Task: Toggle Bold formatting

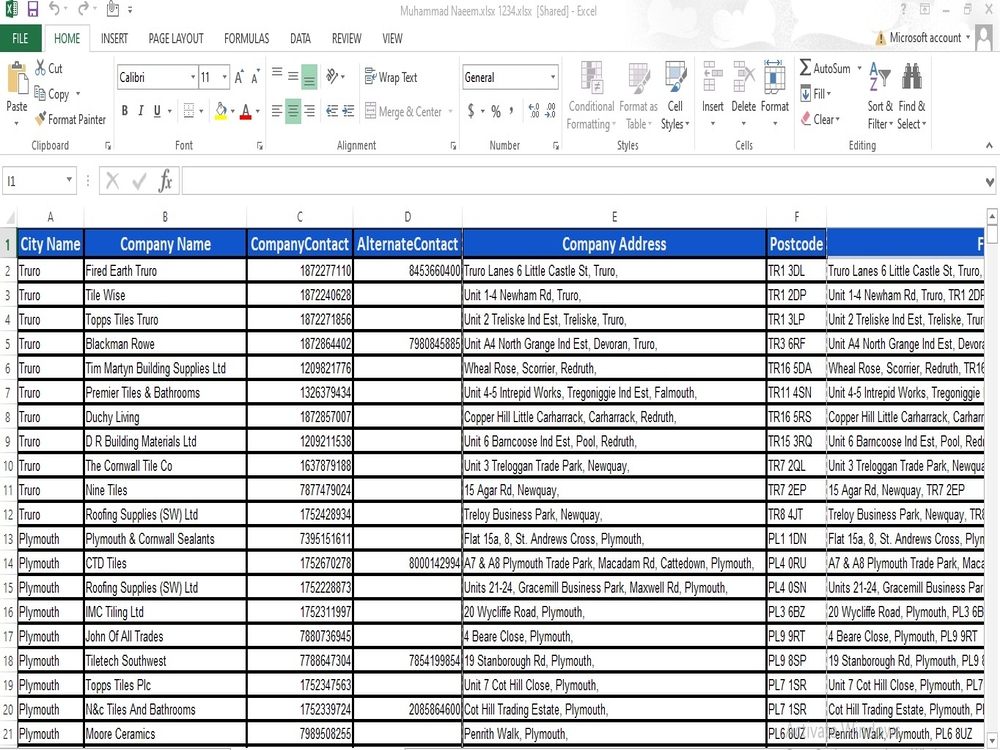Action: point(124,111)
